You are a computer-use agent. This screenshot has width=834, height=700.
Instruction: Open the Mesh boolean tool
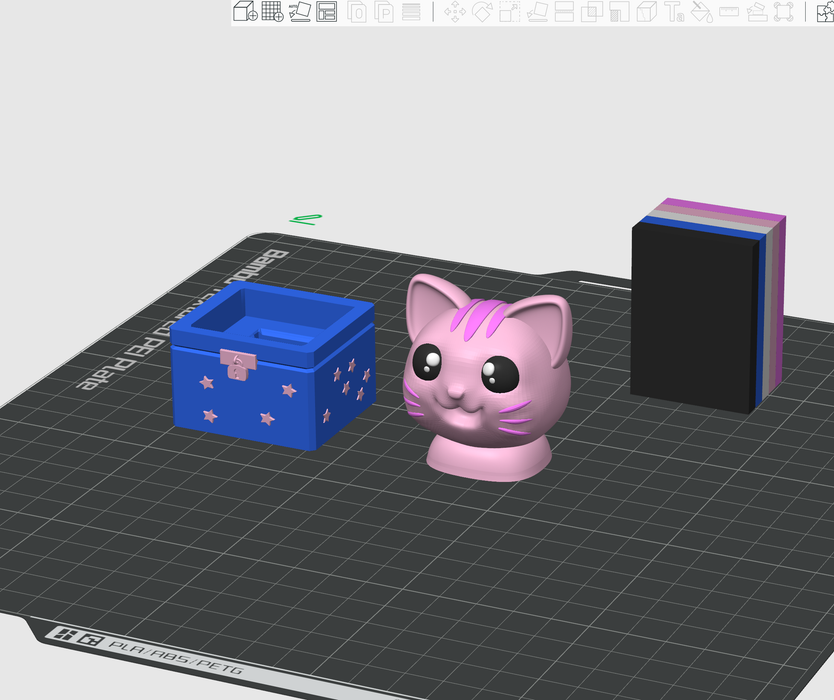click(592, 12)
